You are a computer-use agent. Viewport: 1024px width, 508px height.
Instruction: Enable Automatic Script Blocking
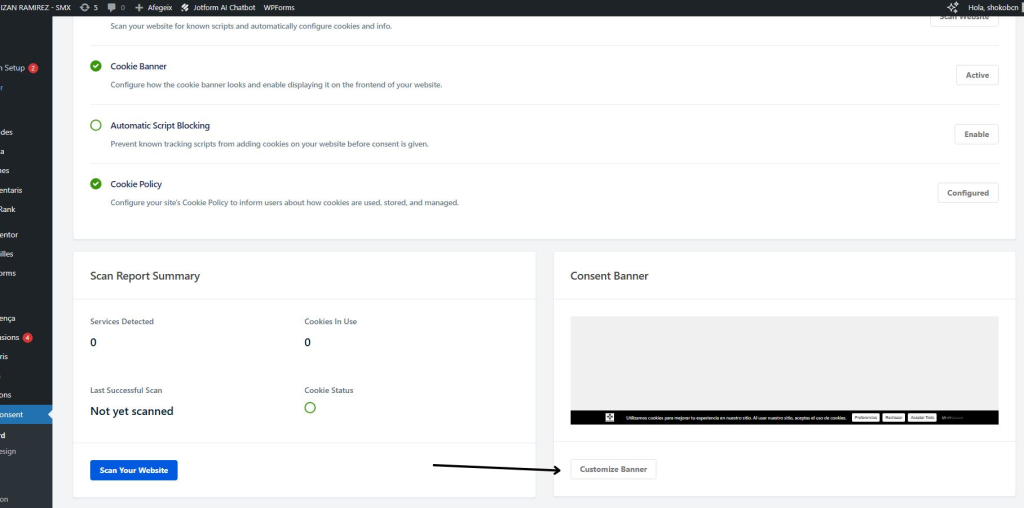point(976,134)
